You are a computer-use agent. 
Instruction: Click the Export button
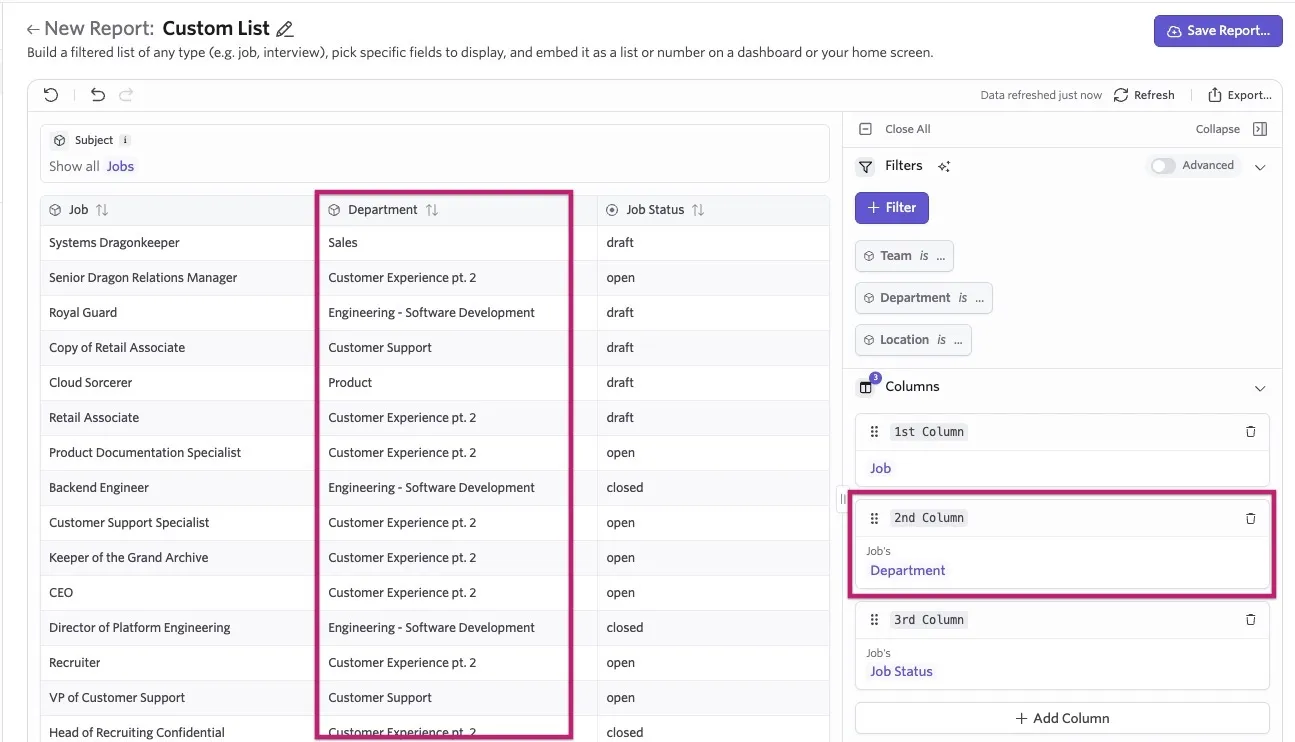pos(1240,95)
